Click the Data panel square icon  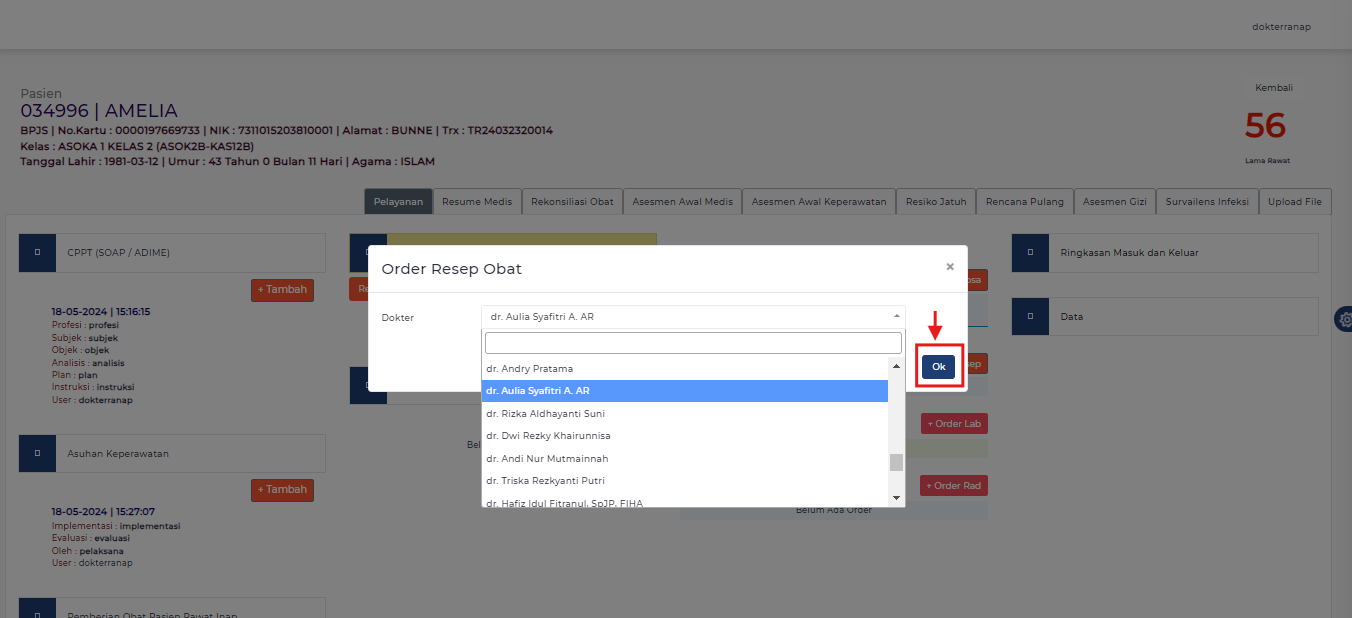[x=1030, y=317]
